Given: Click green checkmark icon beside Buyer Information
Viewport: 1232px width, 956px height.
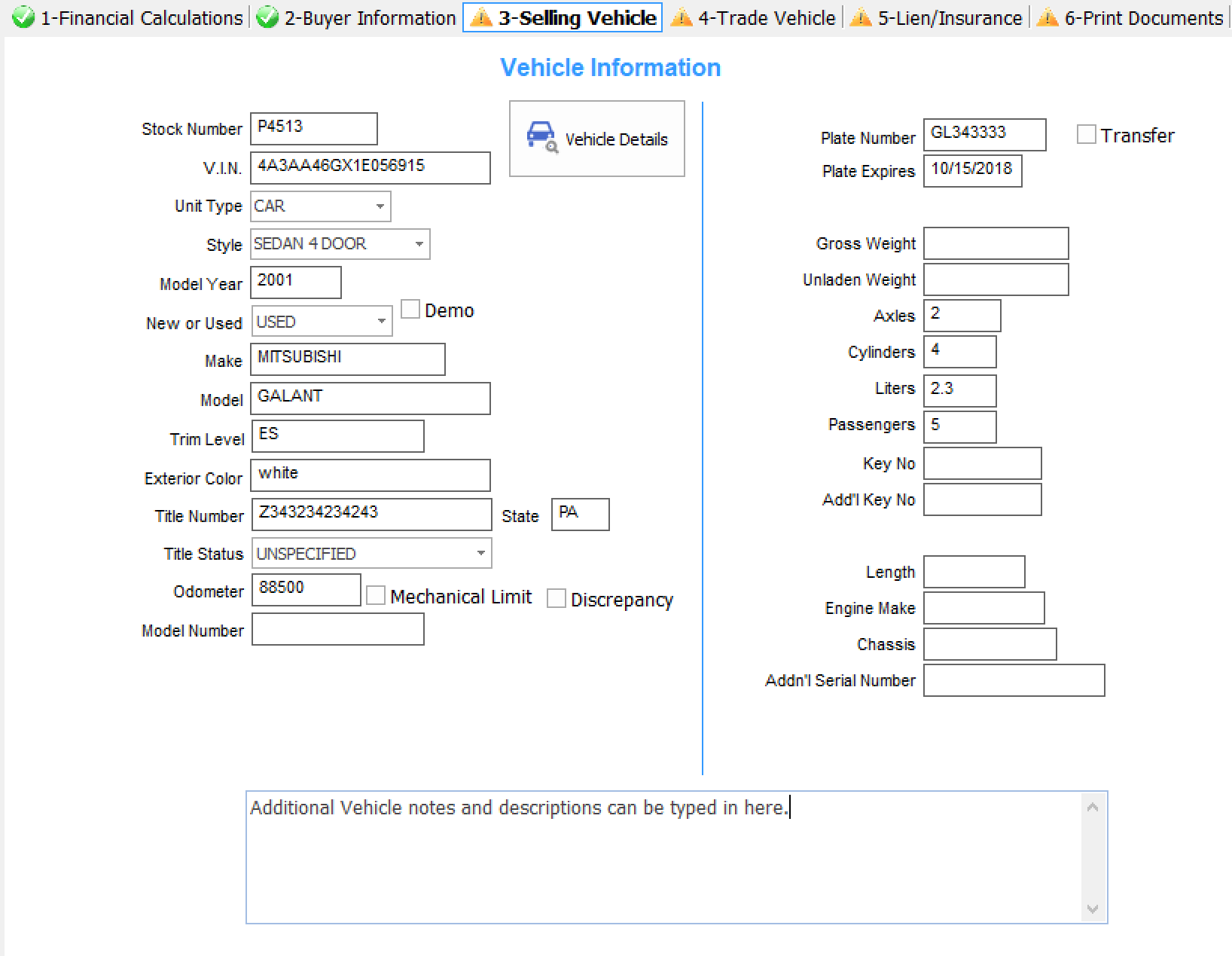Looking at the screenshot, I should 267,17.
